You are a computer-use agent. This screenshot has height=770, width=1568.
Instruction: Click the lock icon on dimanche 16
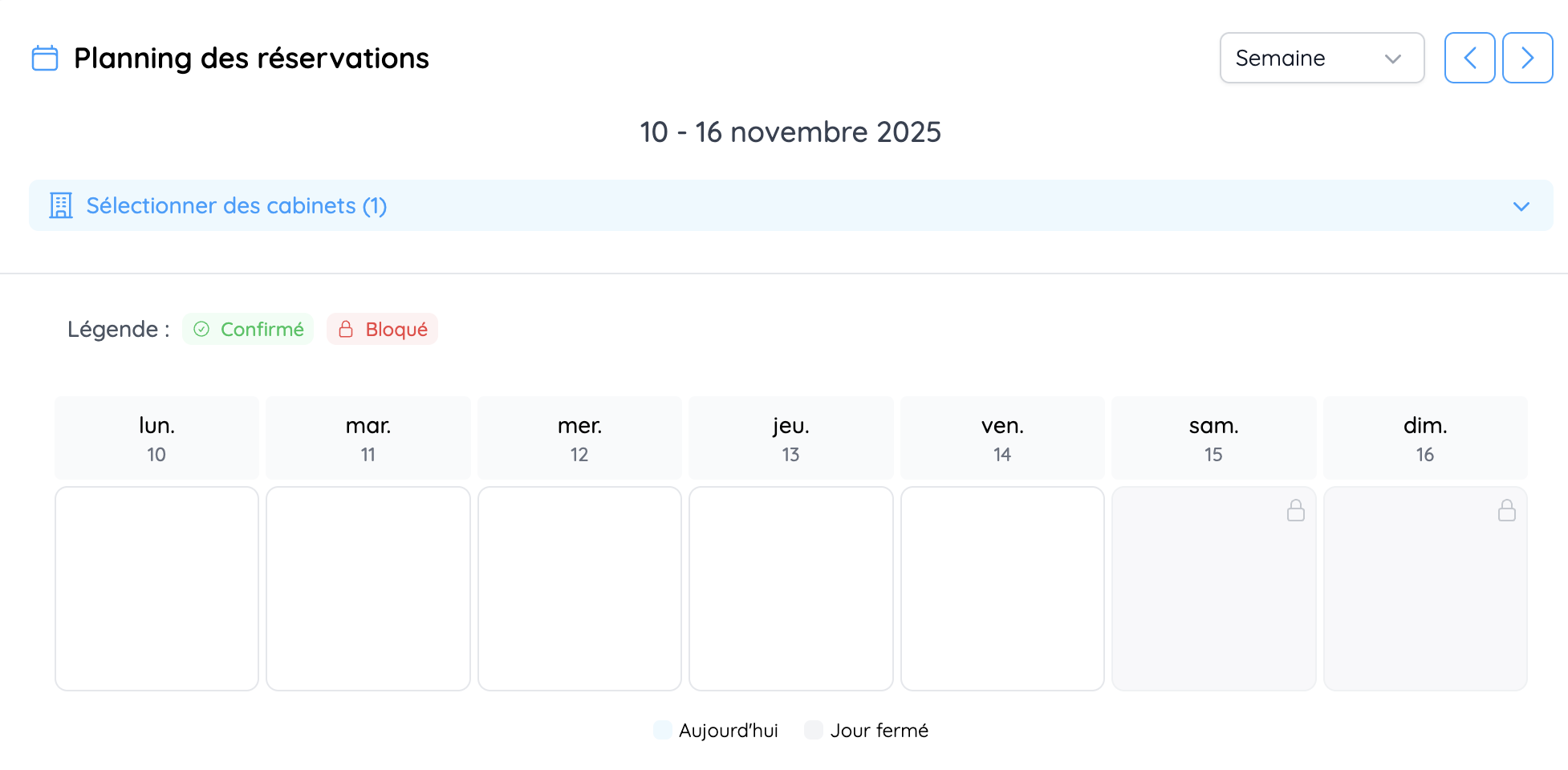tap(1508, 510)
